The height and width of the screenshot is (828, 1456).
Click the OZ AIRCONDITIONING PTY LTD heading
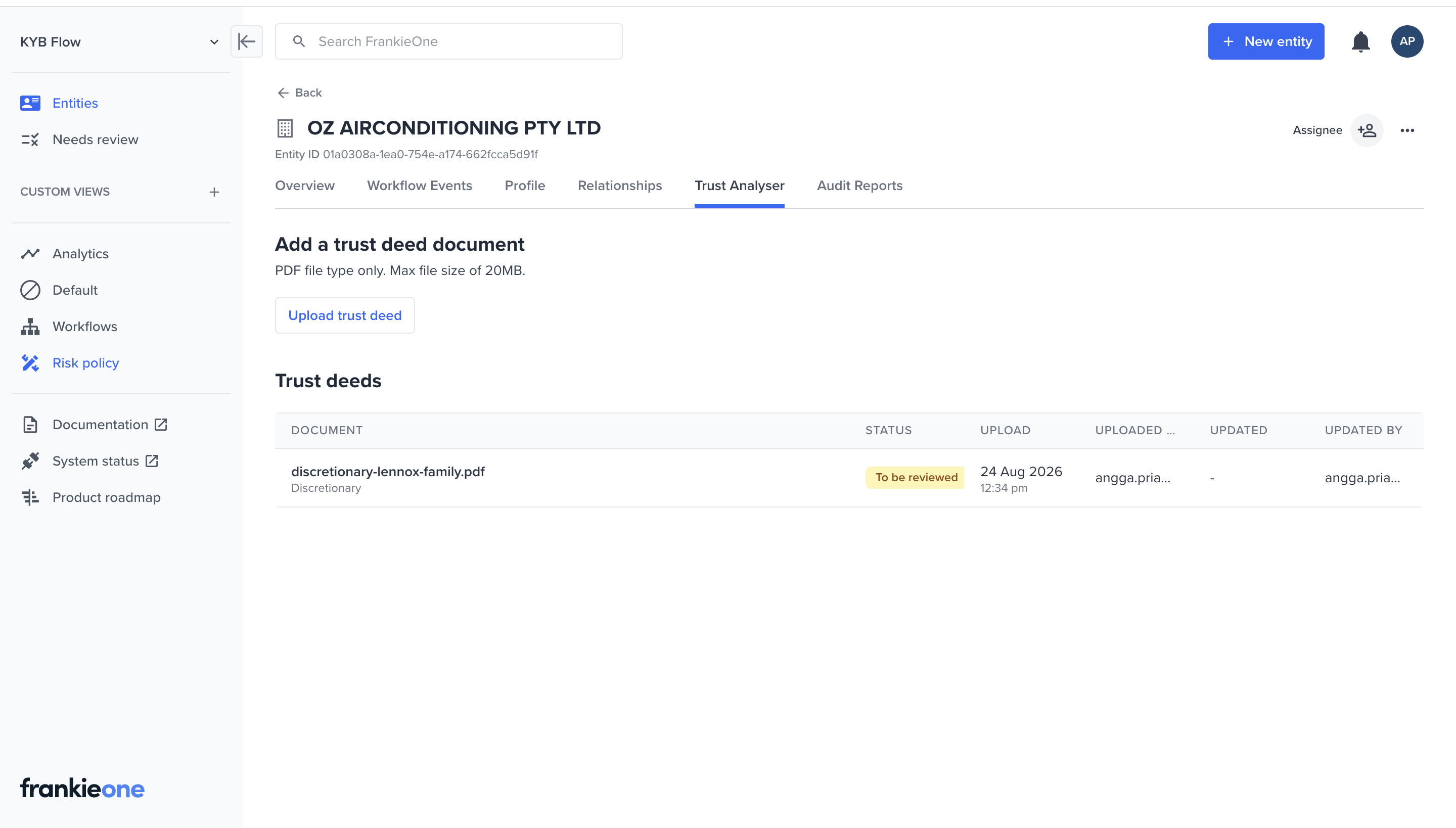[454, 128]
